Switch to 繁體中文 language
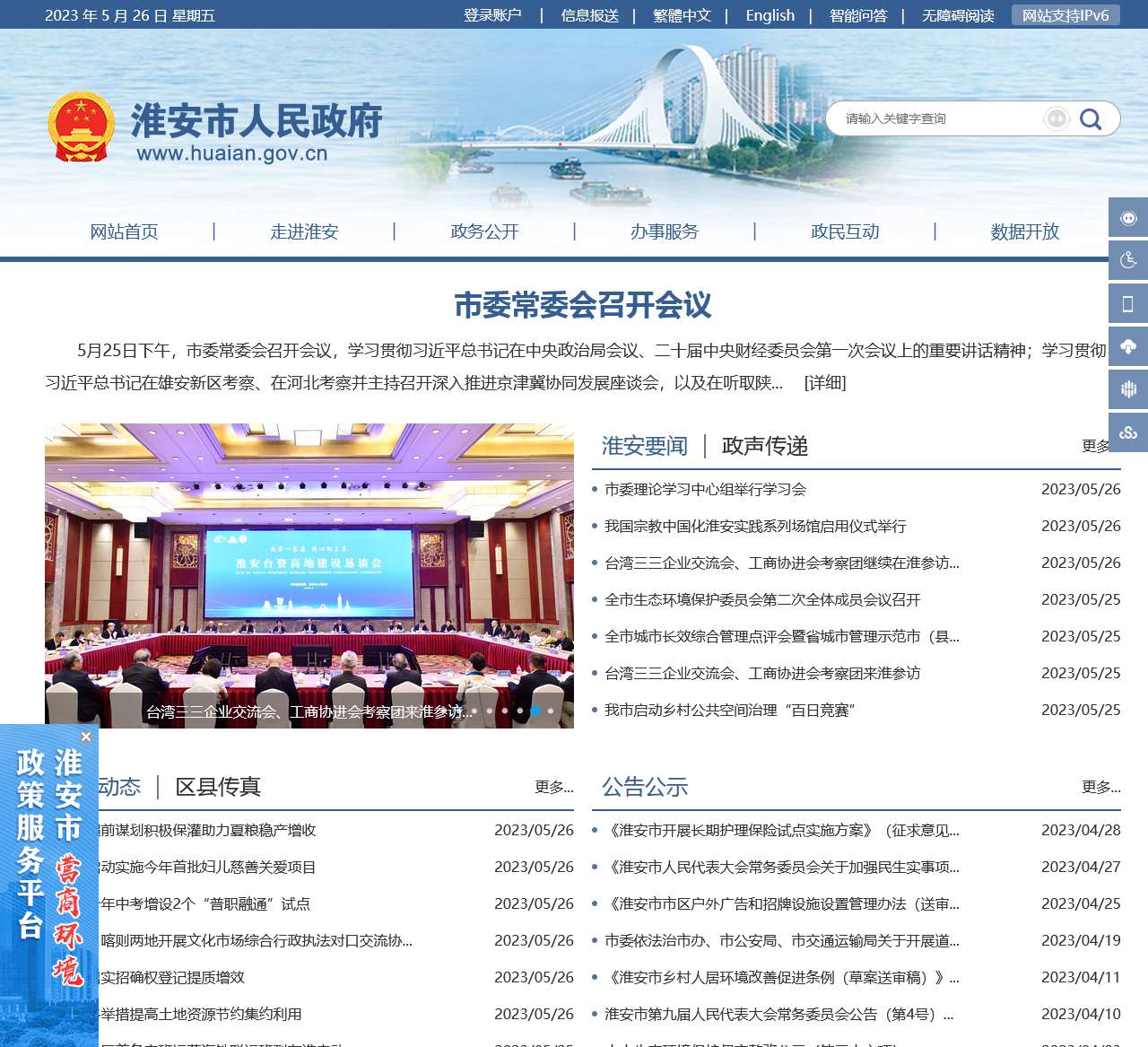This screenshot has height=1047, width=1148. (x=682, y=15)
